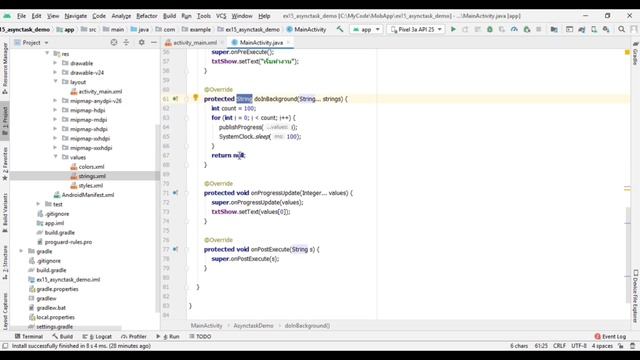Click the editor vertical scrollbar thumb
Screen dimensions: 640x360
(627, 255)
